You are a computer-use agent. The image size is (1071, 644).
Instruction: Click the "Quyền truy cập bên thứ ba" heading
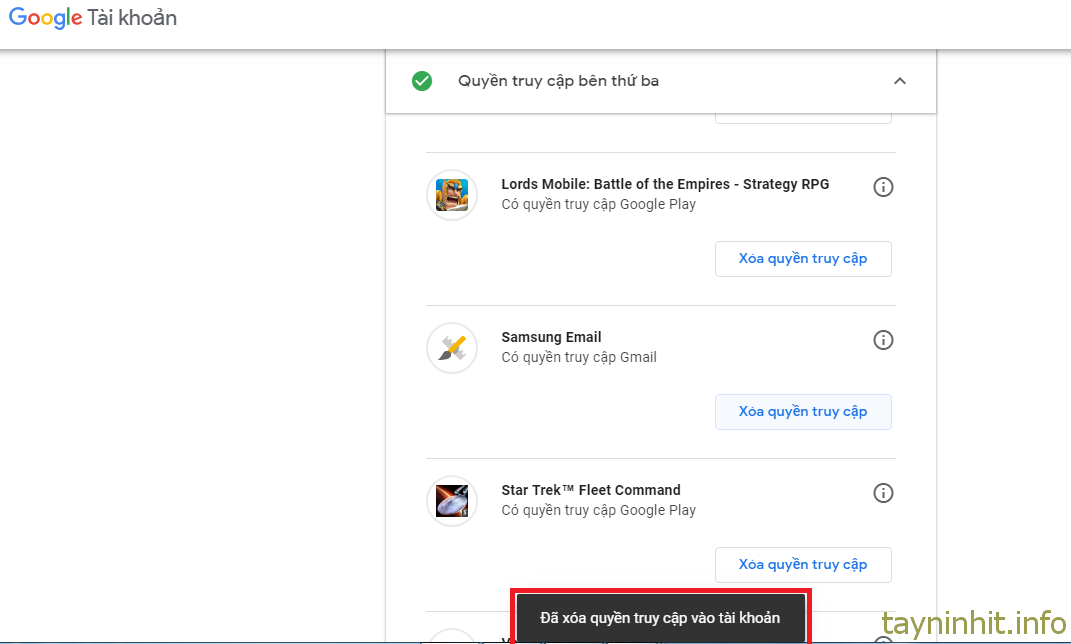(x=558, y=81)
